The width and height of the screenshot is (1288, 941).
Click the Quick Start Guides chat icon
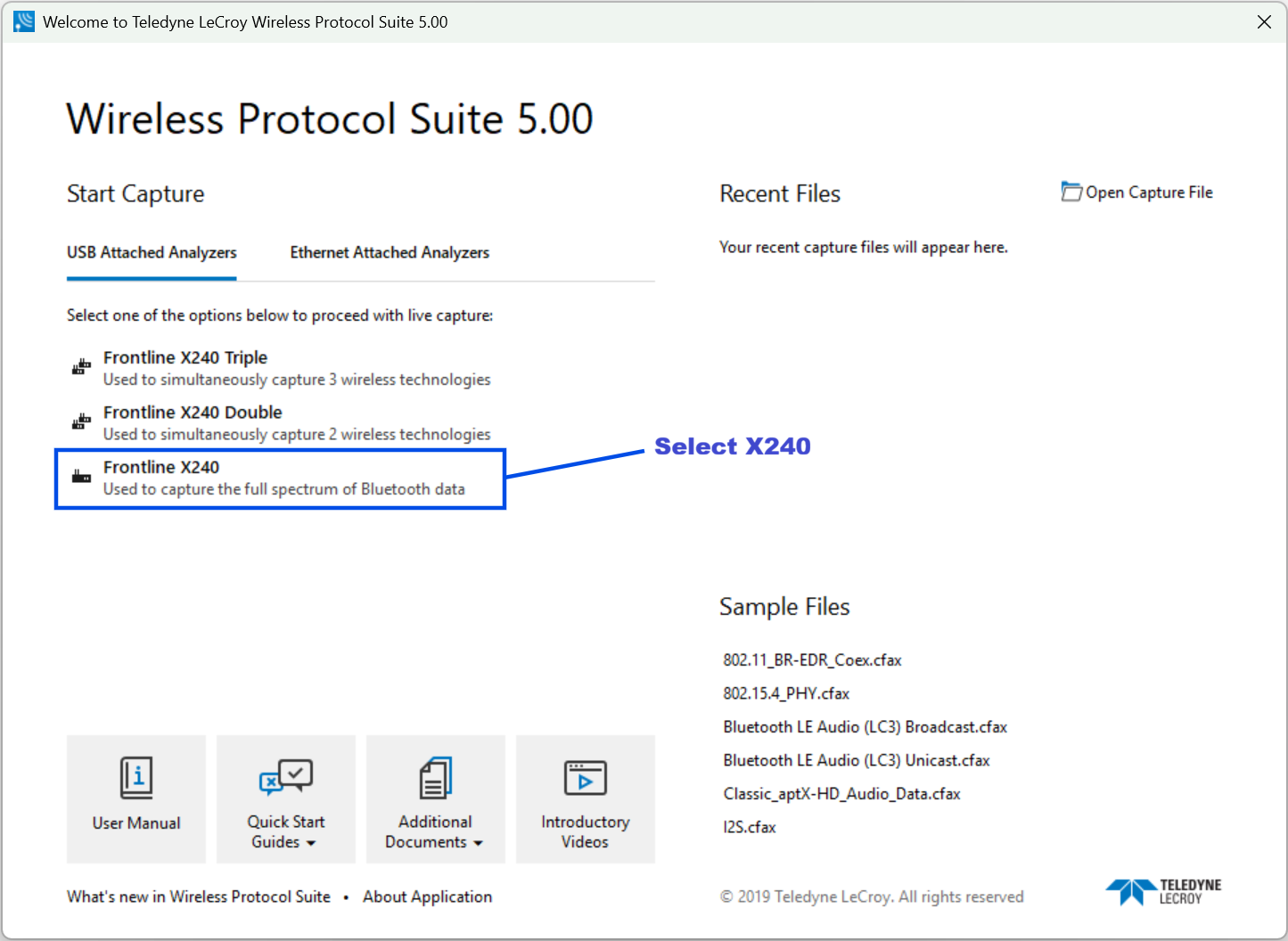286,777
